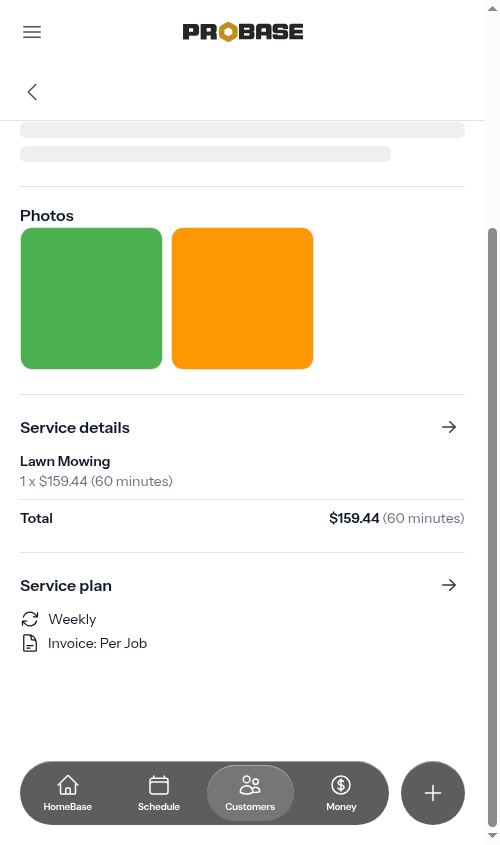
Task: Open the orange photo thumbnail
Action: tap(242, 299)
